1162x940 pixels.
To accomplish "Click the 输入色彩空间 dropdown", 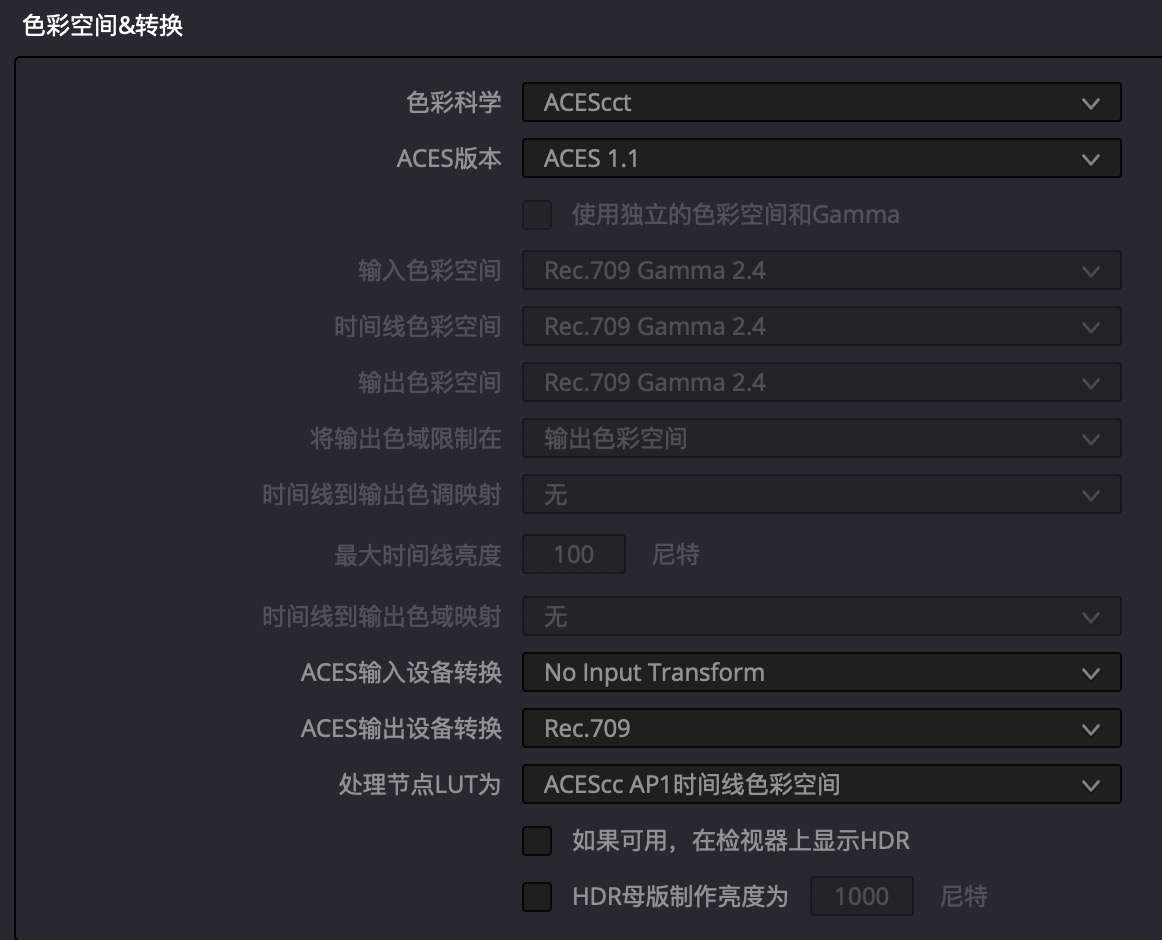I will click(820, 270).
